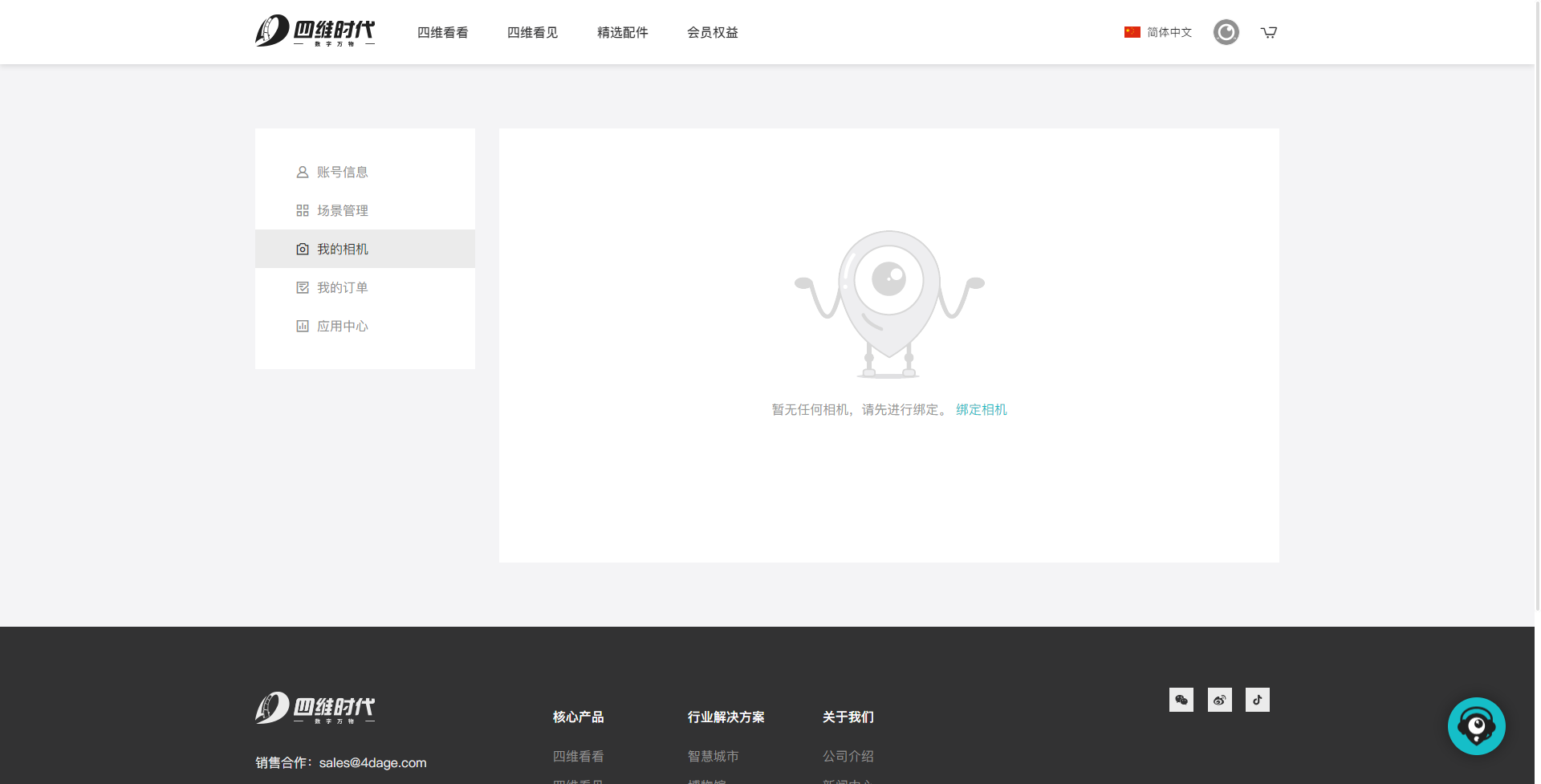The image size is (1541, 784).
Task: Open the TikTok social icon
Action: pyautogui.click(x=1257, y=700)
